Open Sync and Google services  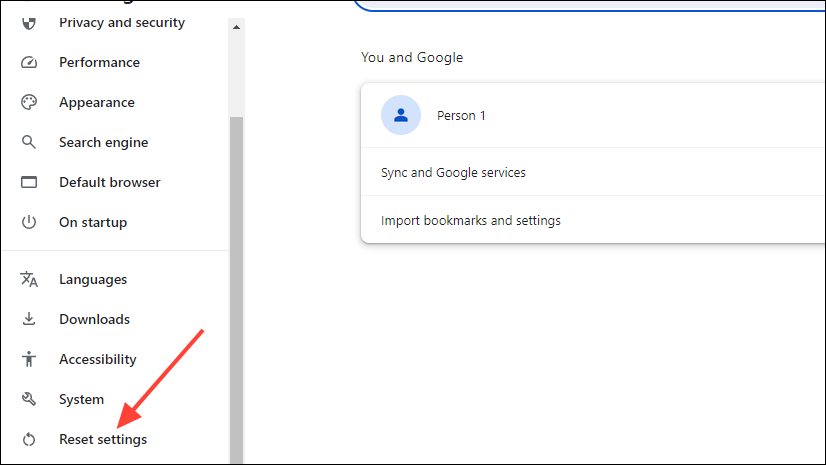pos(593,172)
